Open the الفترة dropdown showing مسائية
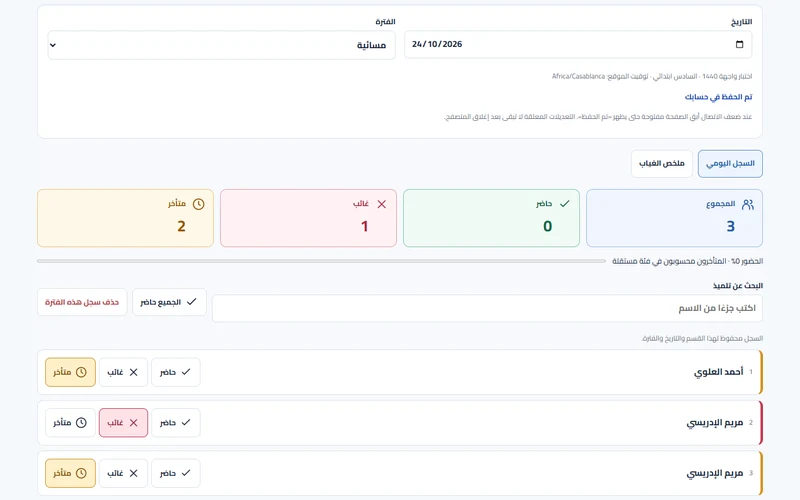Image resolution: width=800 pixels, height=500 pixels. coord(221,45)
